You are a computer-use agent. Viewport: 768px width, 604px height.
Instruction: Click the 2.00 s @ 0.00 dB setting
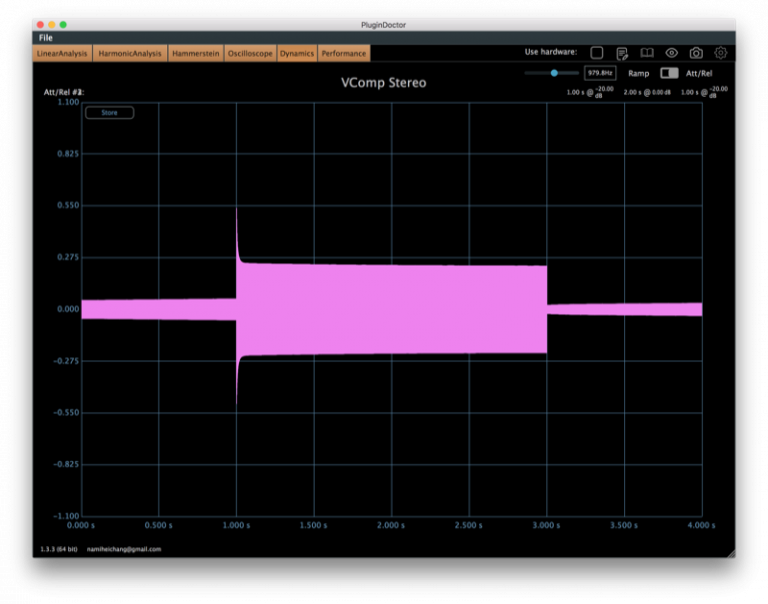tap(646, 92)
